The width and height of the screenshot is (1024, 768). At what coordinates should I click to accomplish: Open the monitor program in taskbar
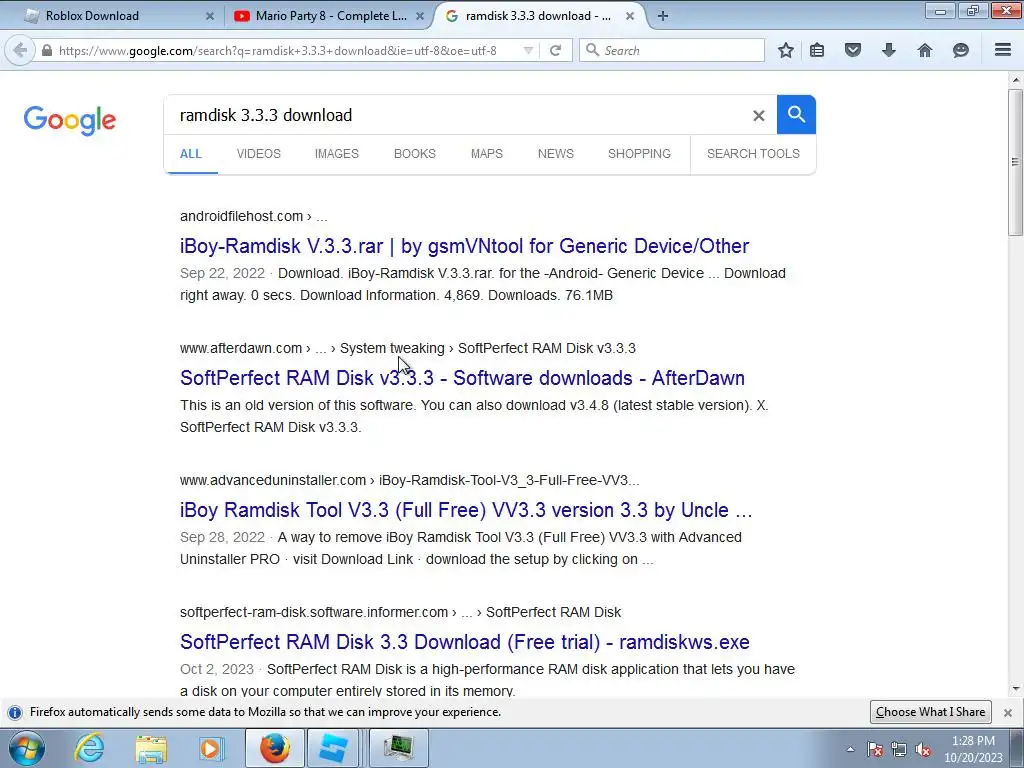398,748
